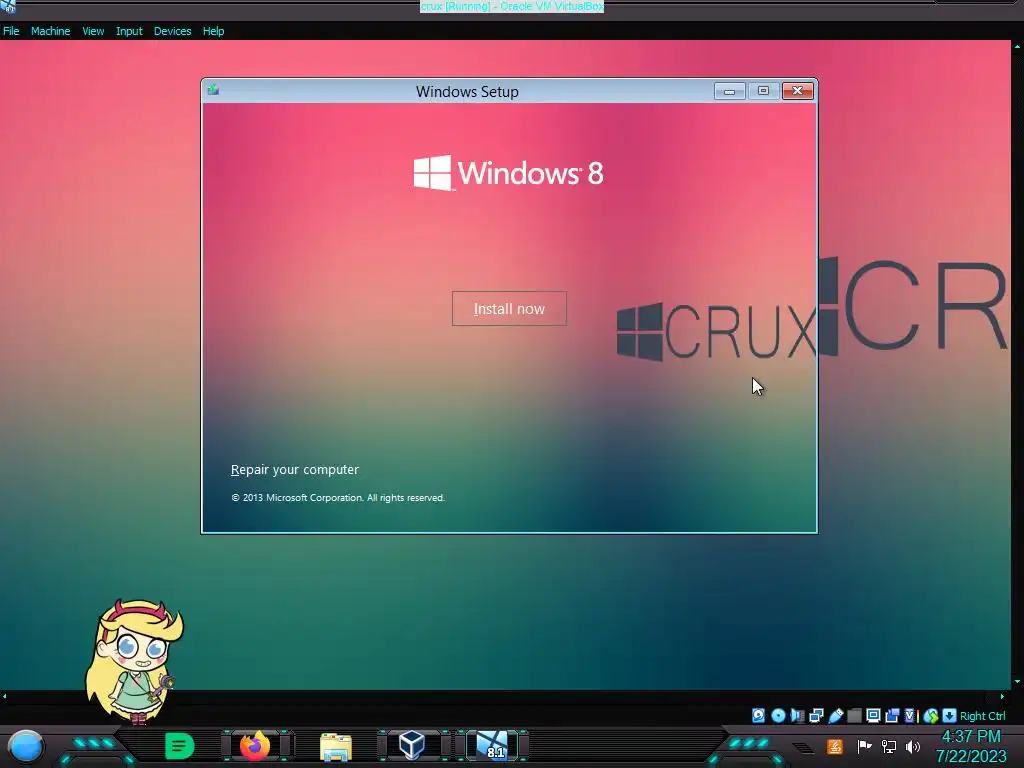Click the mouse integration status icon
Screen dimensions: 1024x768
click(931, 716)
